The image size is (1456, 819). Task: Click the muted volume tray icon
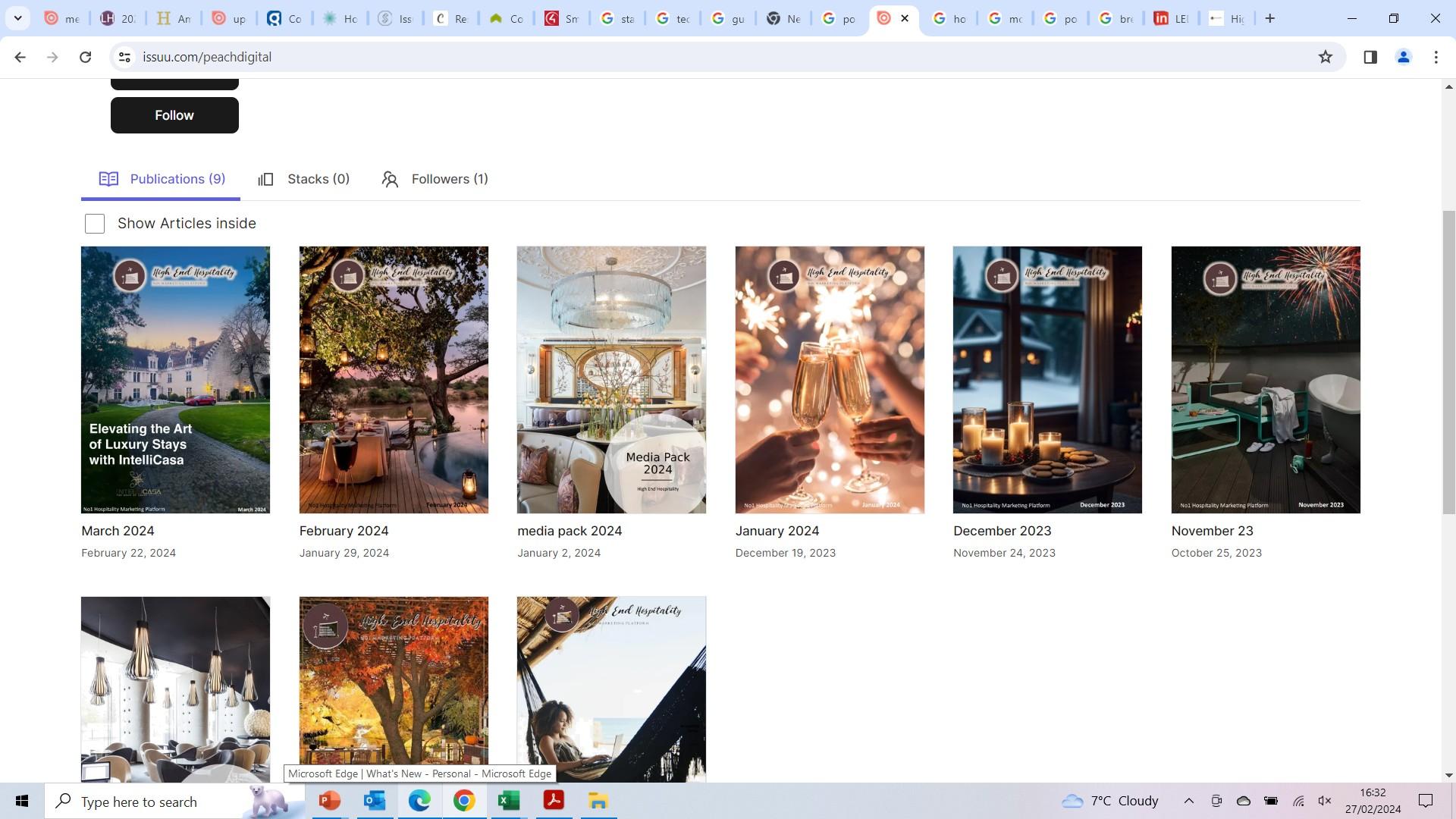(x=1325, y=802)
